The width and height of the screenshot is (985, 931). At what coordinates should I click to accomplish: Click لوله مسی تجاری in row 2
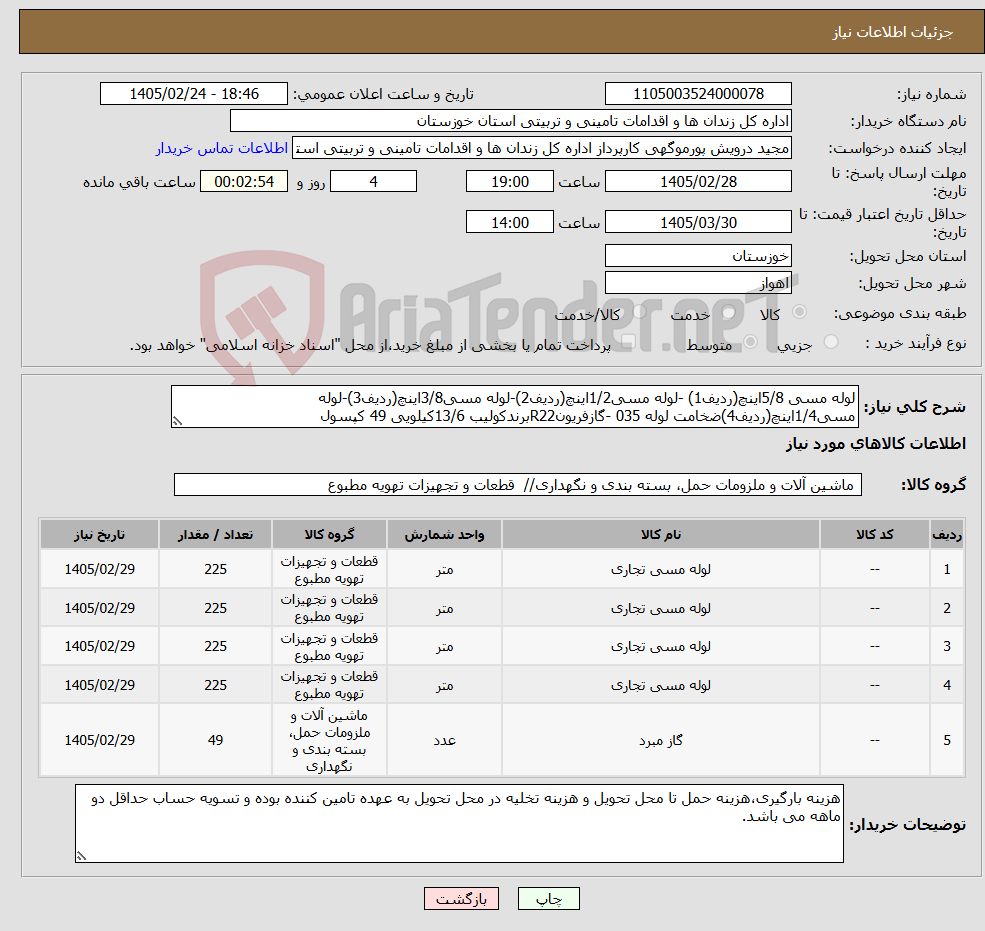pos(661,608)
